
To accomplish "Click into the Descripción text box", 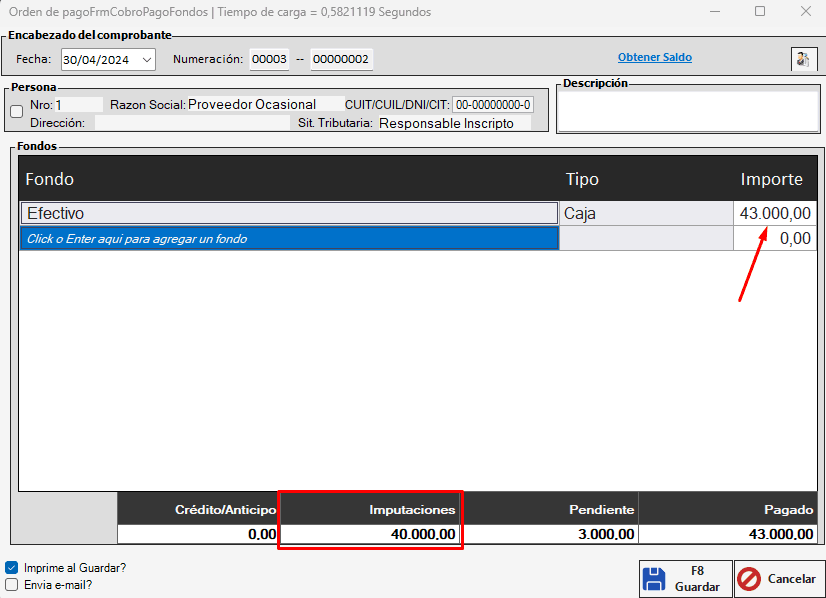I will pos(687,111).
